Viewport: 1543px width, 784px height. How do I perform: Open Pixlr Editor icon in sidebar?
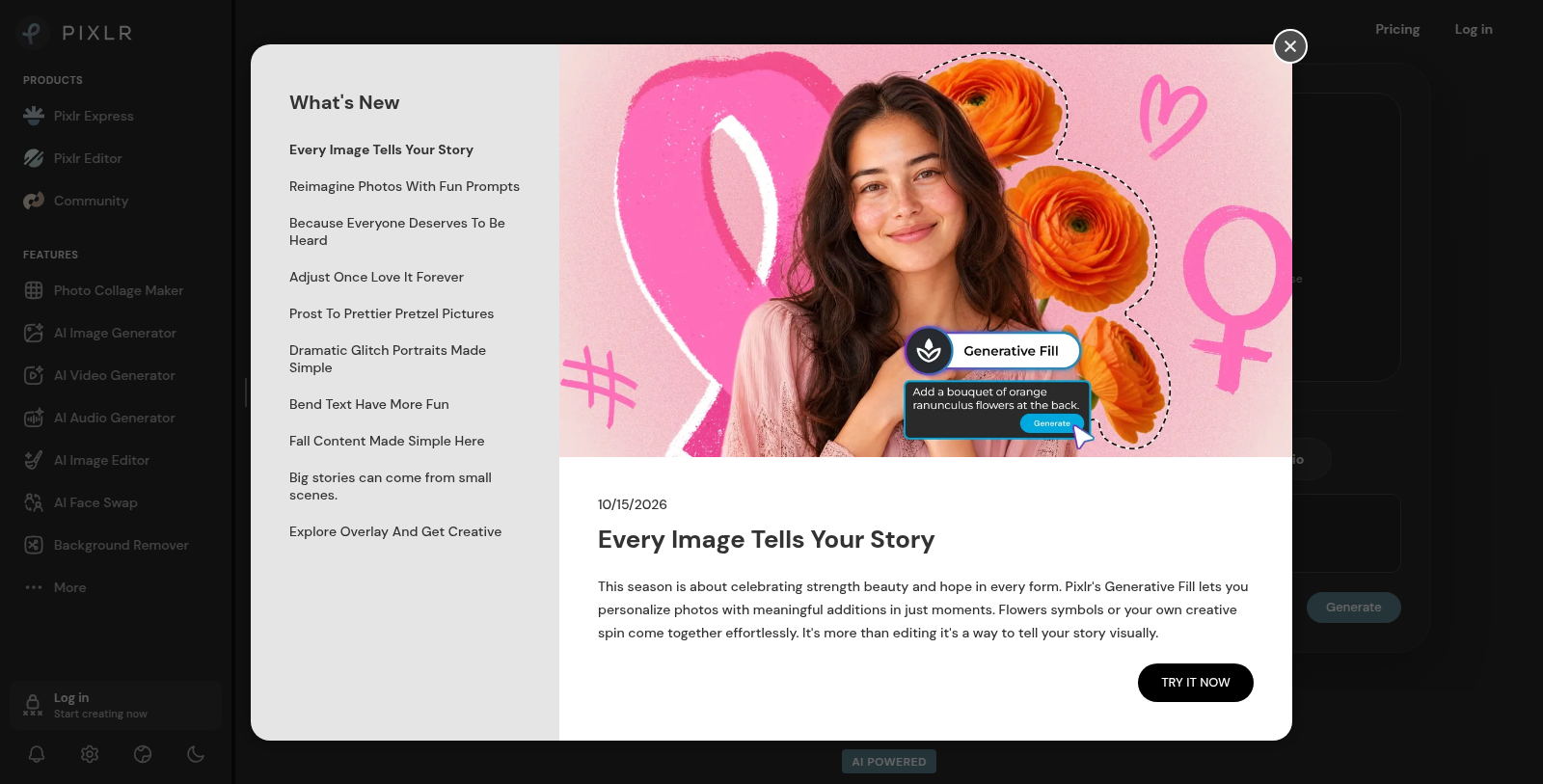tap(34, 158)
